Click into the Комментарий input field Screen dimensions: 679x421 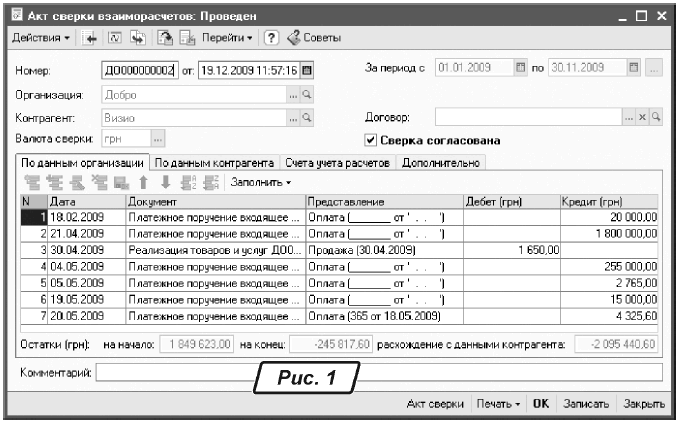(x=378, y=373)
